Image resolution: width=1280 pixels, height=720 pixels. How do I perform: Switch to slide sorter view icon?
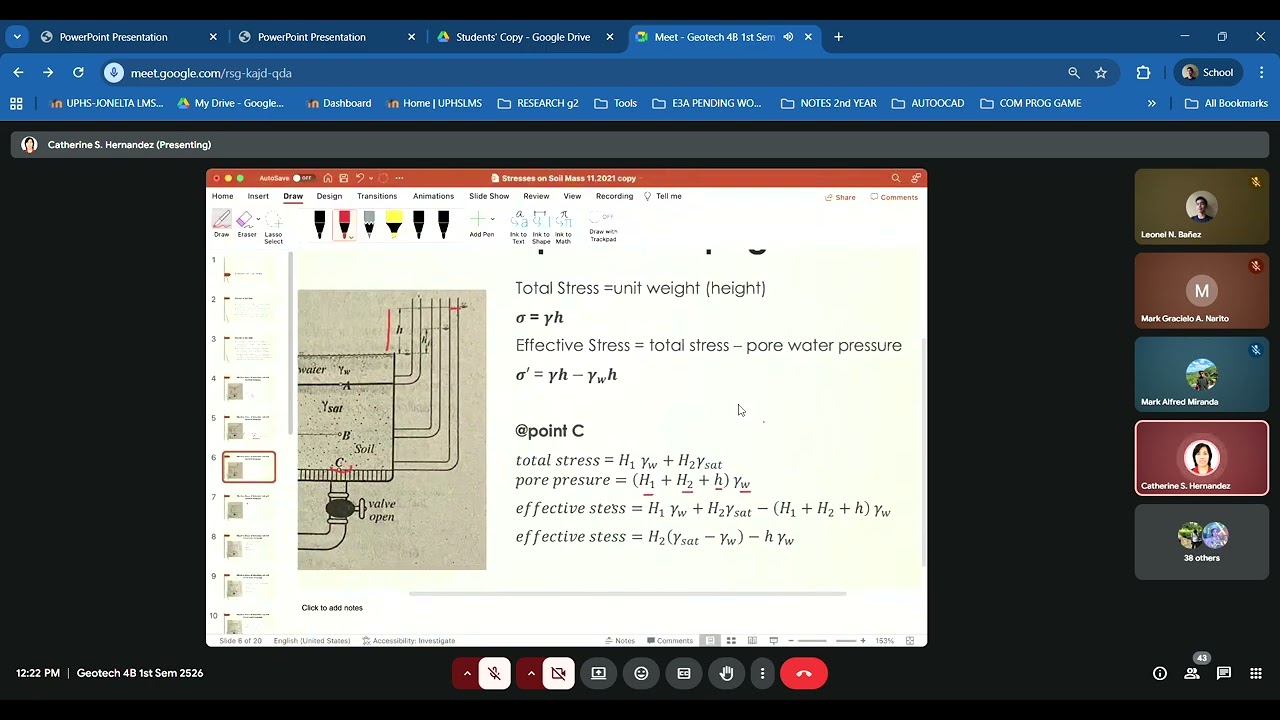(x=731, y=641)
